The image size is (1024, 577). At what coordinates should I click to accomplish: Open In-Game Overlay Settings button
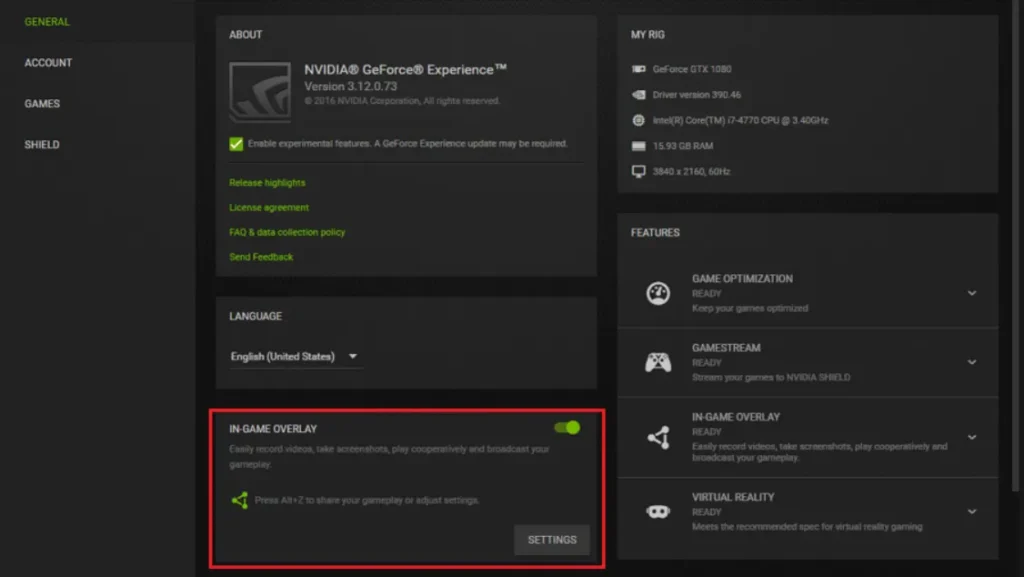tap(552, 540)
